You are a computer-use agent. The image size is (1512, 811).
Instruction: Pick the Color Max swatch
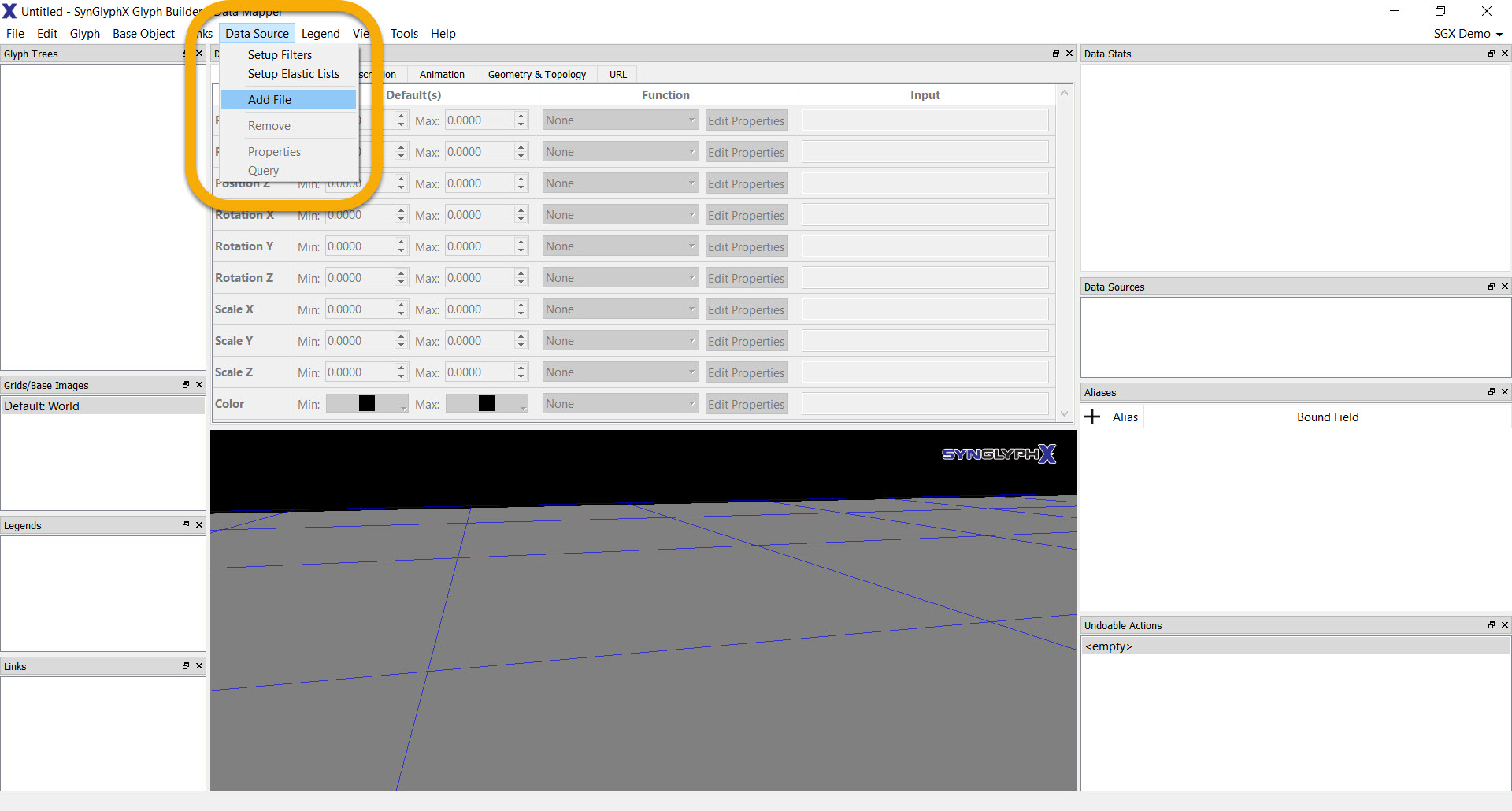tap(487, 403)
